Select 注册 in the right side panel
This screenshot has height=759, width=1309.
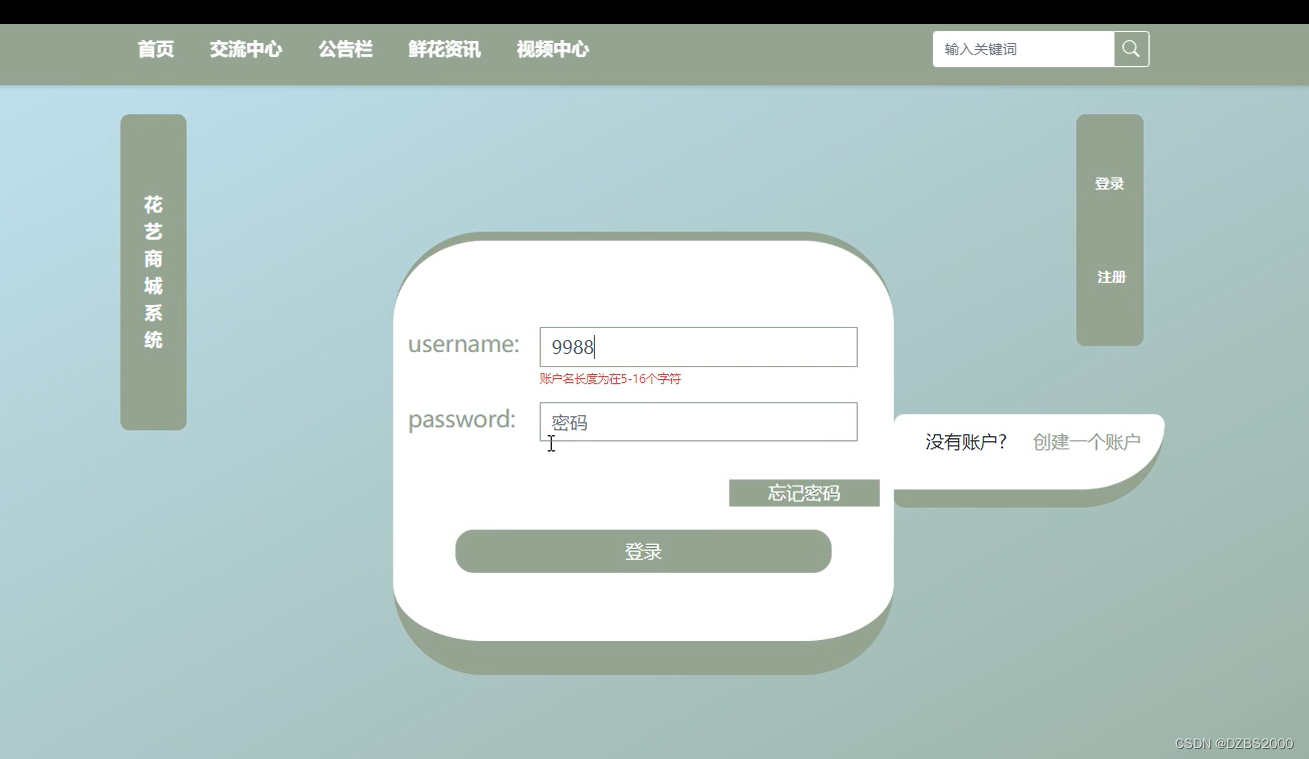pos(1111,277)
